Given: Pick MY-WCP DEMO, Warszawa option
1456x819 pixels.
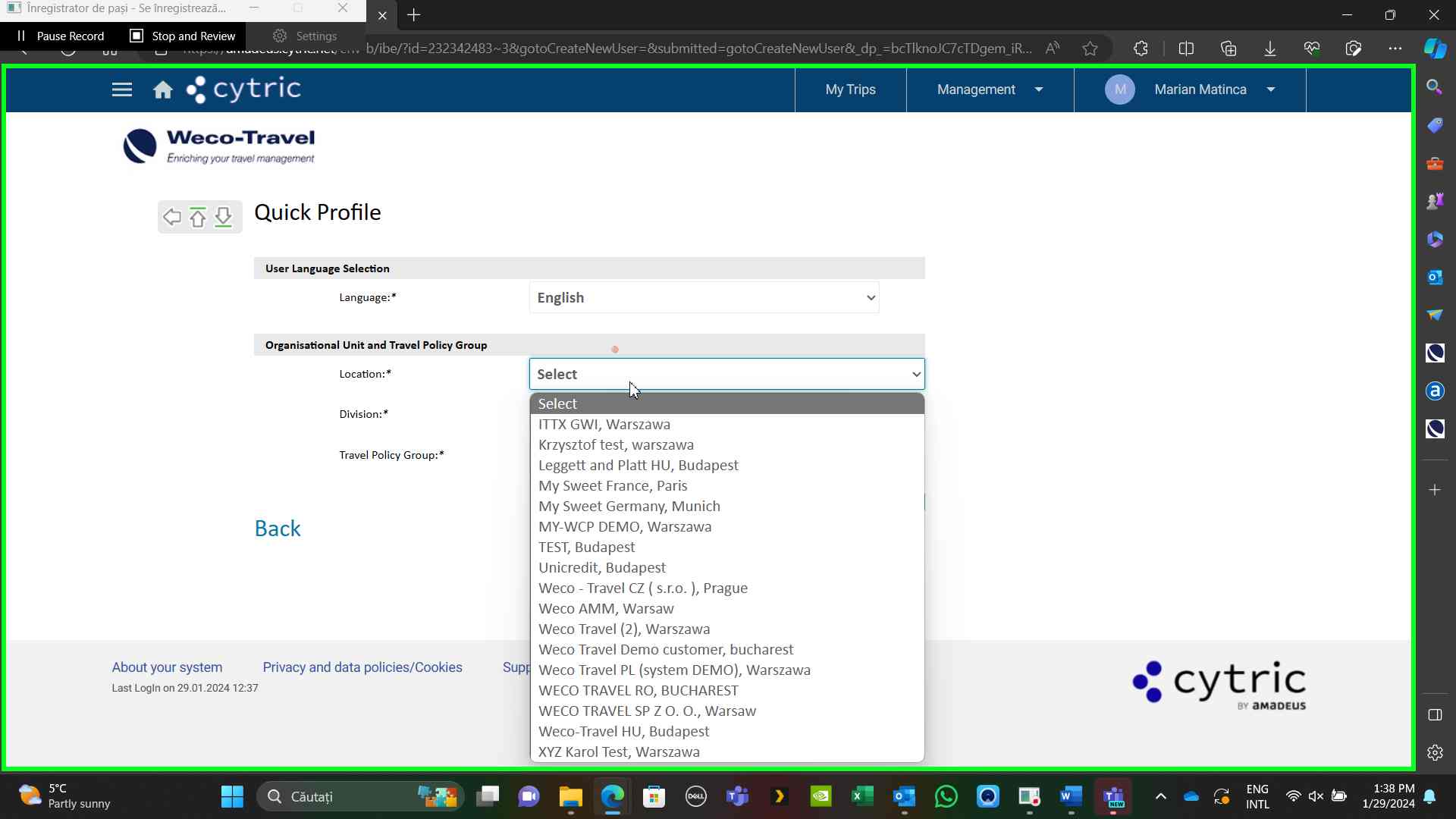Looking at the screenshot, I should [727, 526].
